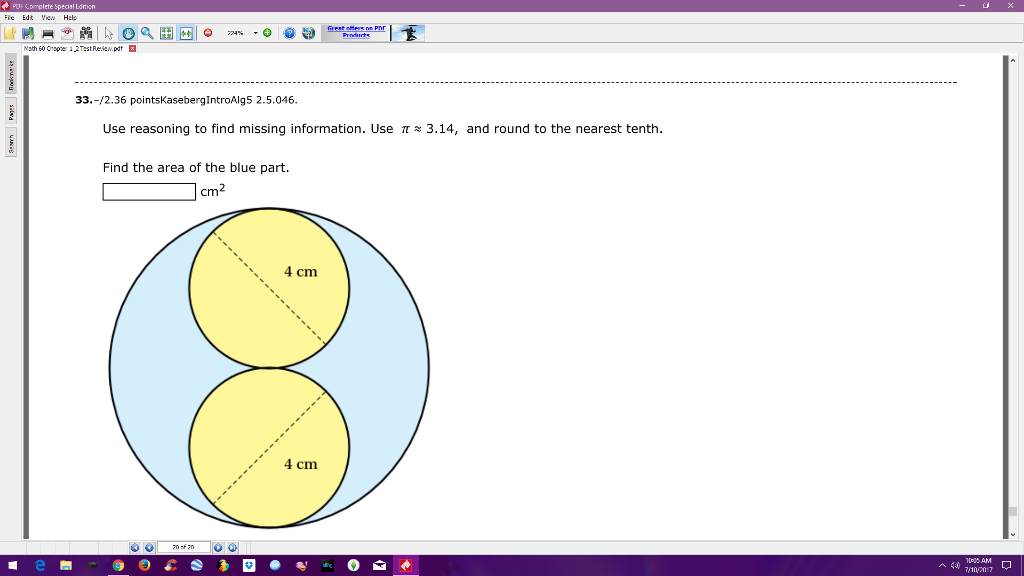Screen dimensions: 1024x576
Task: Select the Hand pan tool
Action: click(x=128, y=31)
